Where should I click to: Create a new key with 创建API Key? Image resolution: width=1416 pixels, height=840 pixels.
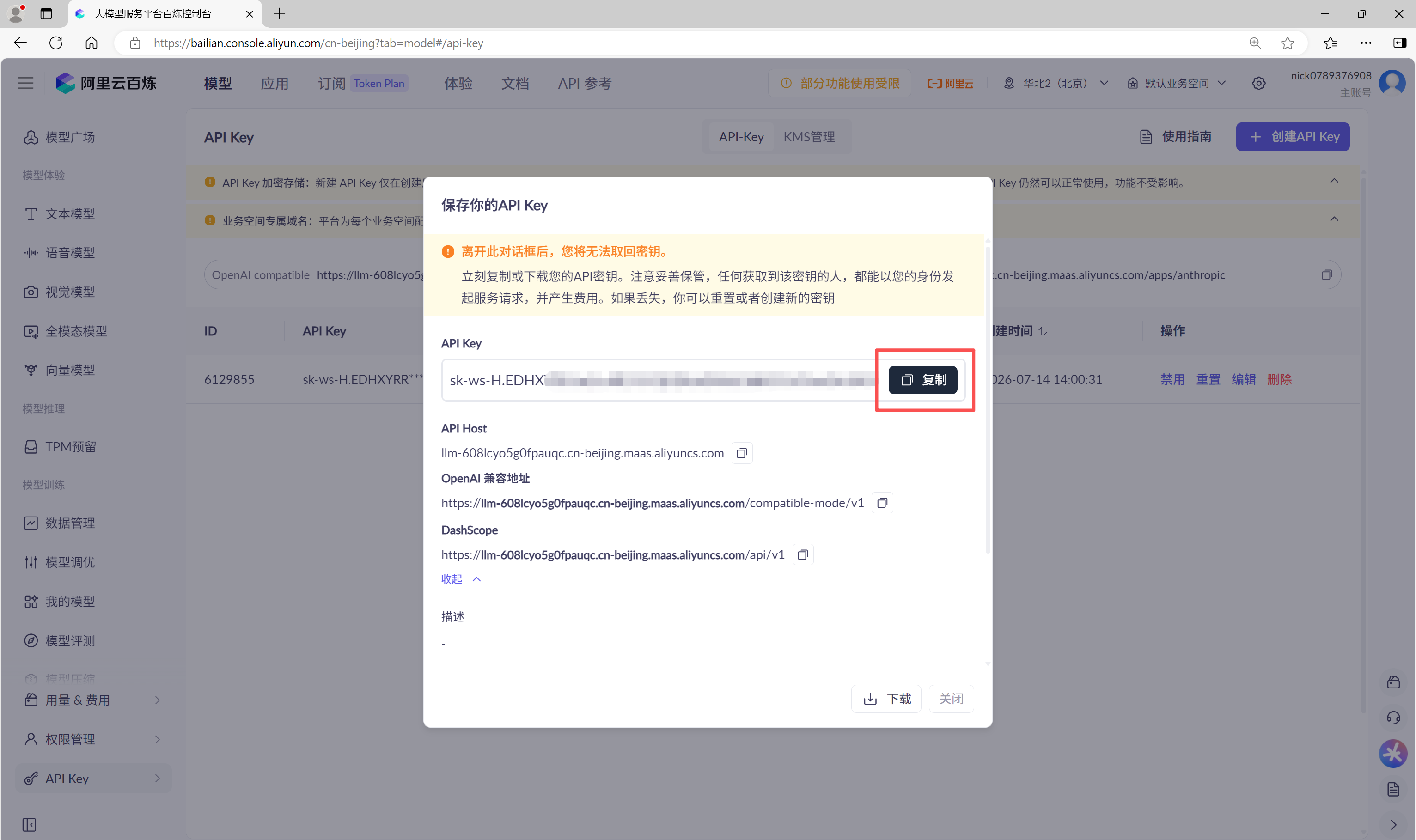pyautogui.click(x=1293, y=136)
